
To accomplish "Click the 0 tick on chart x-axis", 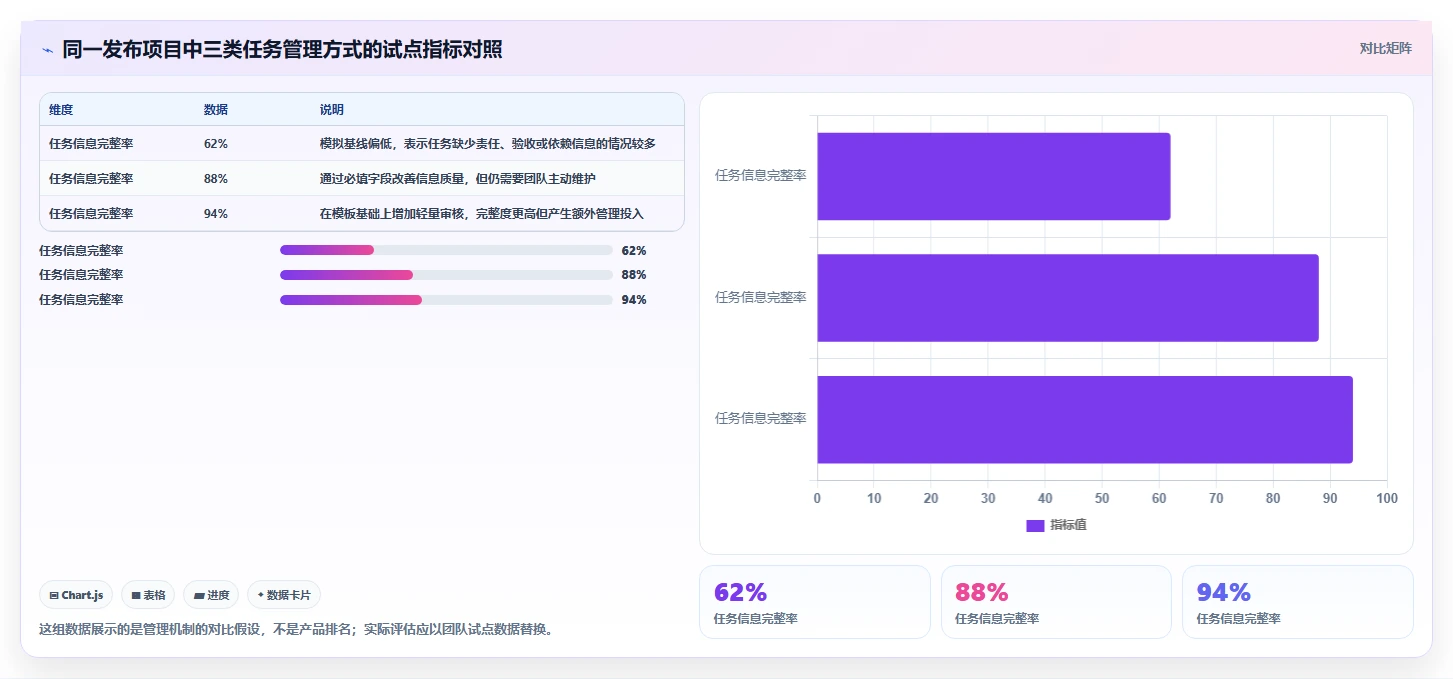I will point(817,498).
